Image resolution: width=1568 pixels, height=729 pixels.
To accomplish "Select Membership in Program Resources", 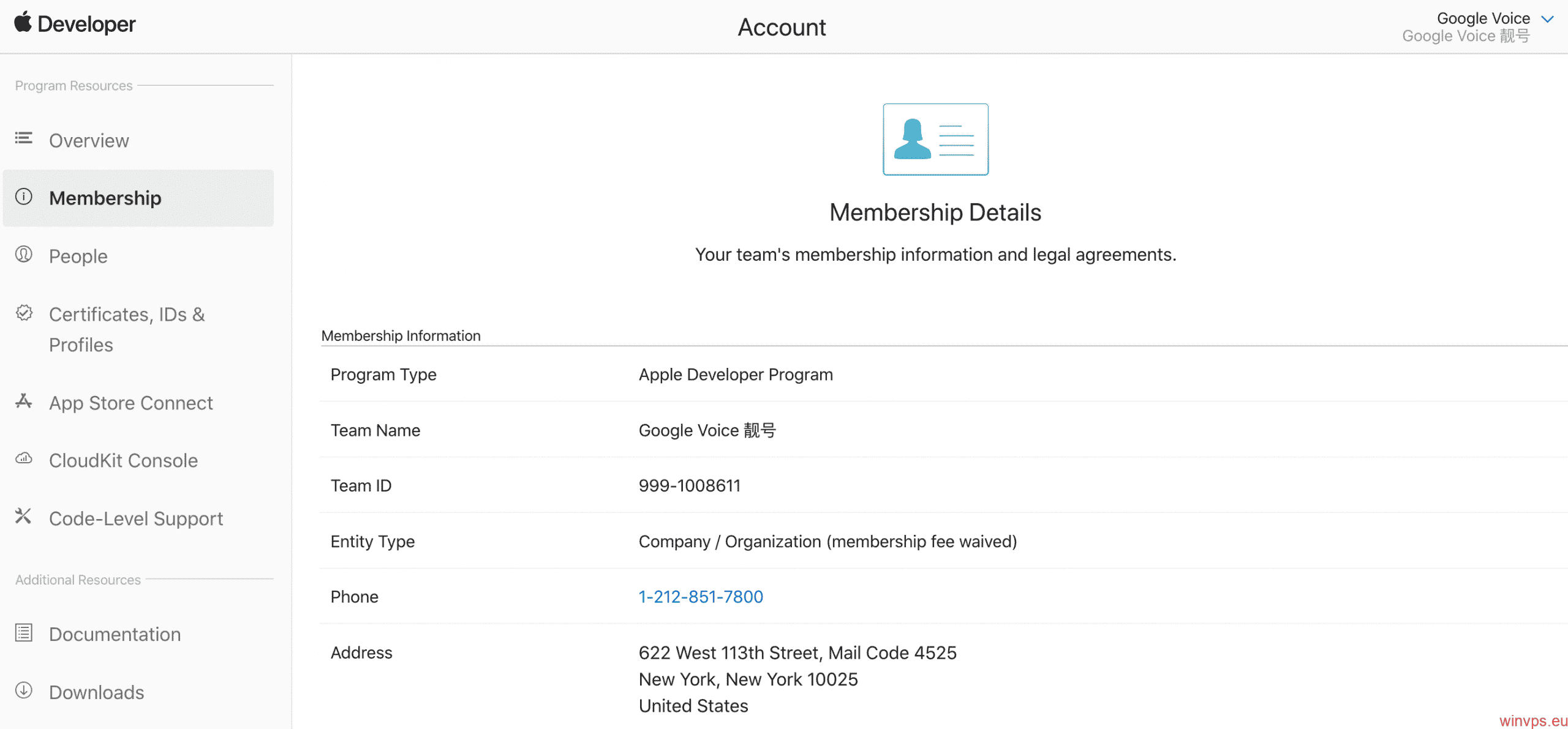I will 105,198.
